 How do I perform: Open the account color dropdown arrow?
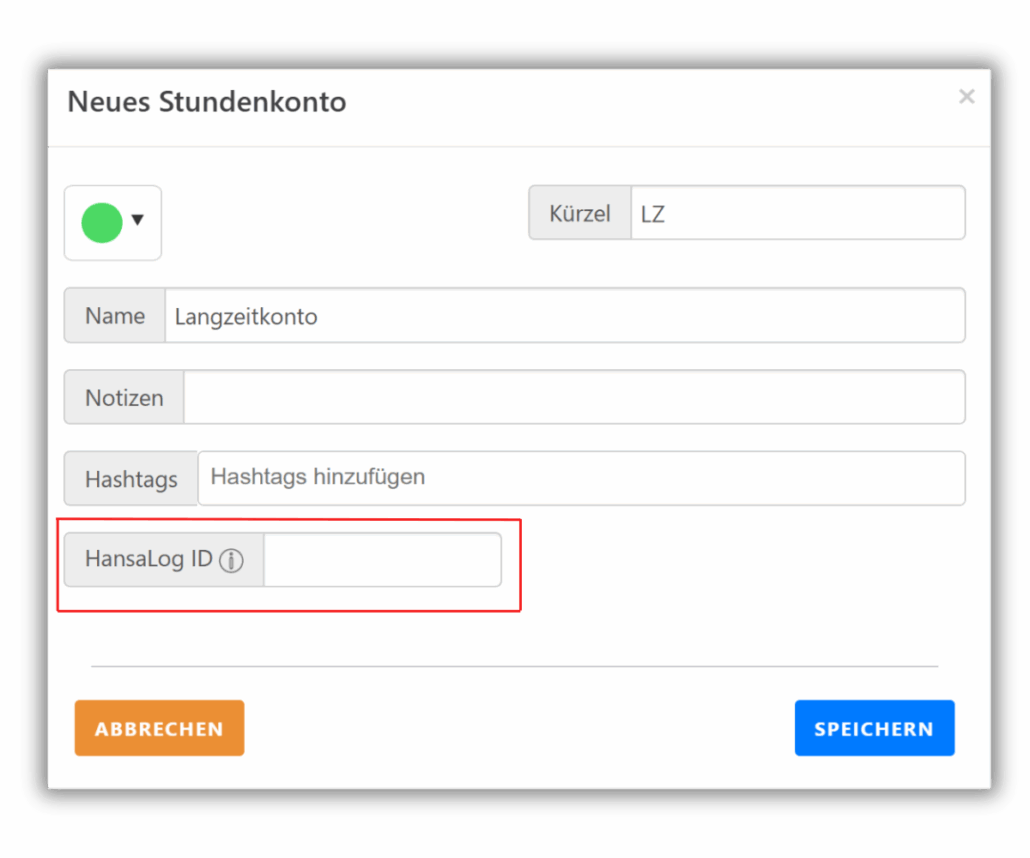click(x=138, y=221)
